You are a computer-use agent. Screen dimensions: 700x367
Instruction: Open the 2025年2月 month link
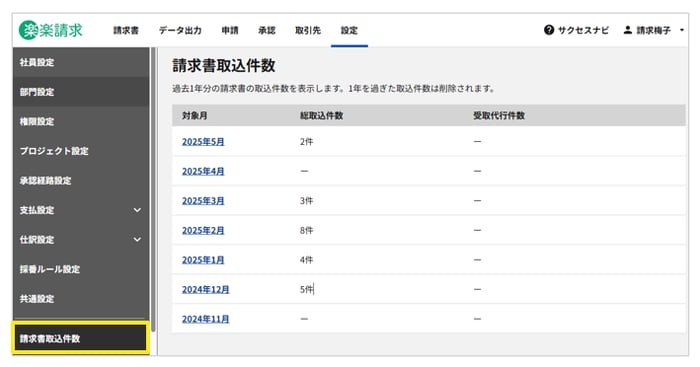point(203,230)
